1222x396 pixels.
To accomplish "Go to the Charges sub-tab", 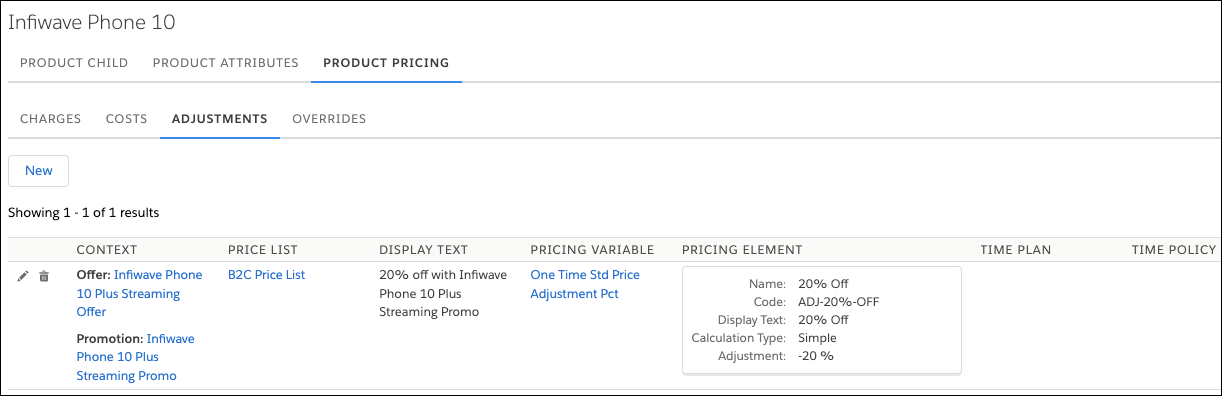I will [51, 119].
